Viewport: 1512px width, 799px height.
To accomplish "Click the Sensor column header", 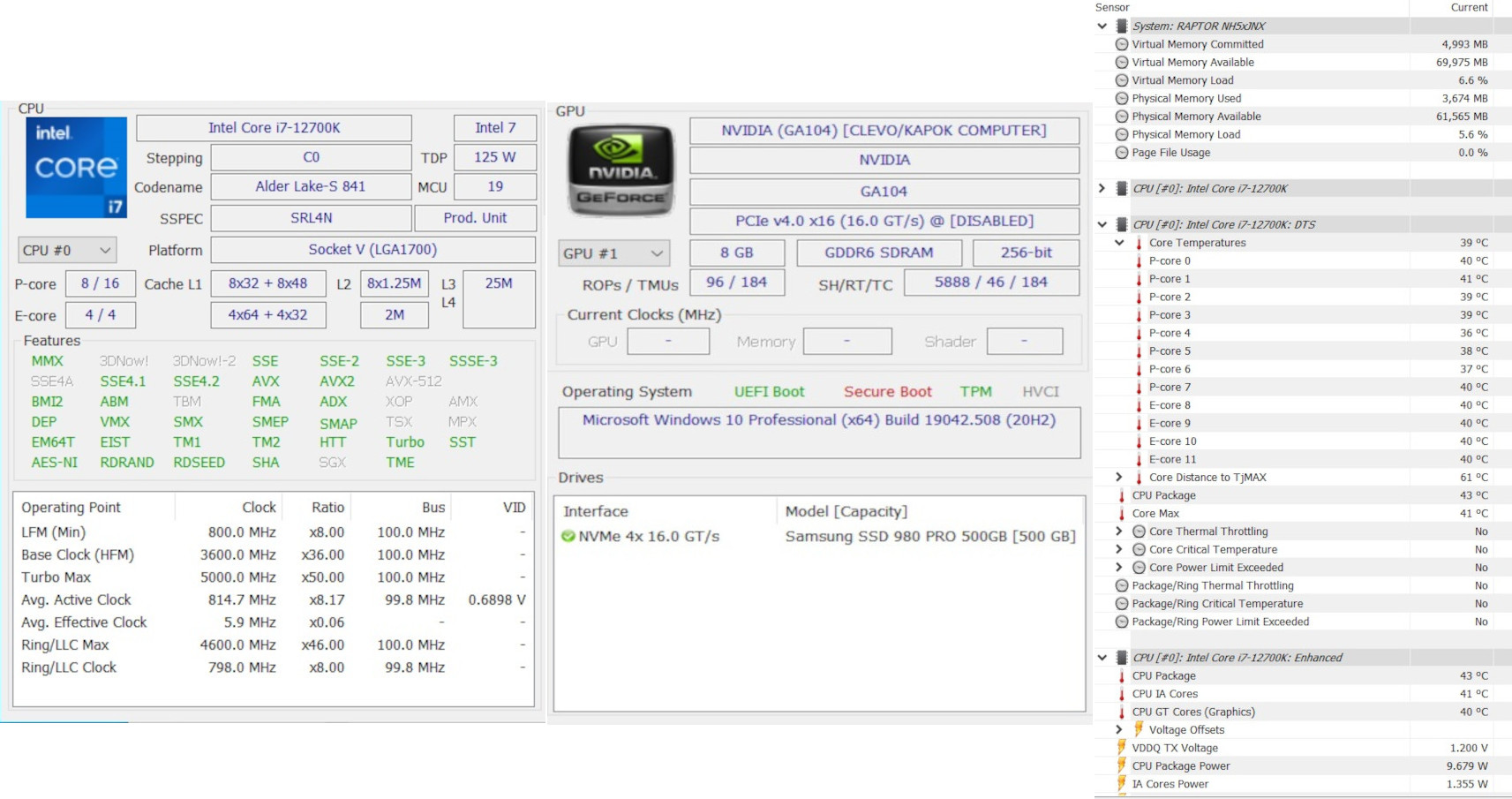I will [x=1112, y=7].
